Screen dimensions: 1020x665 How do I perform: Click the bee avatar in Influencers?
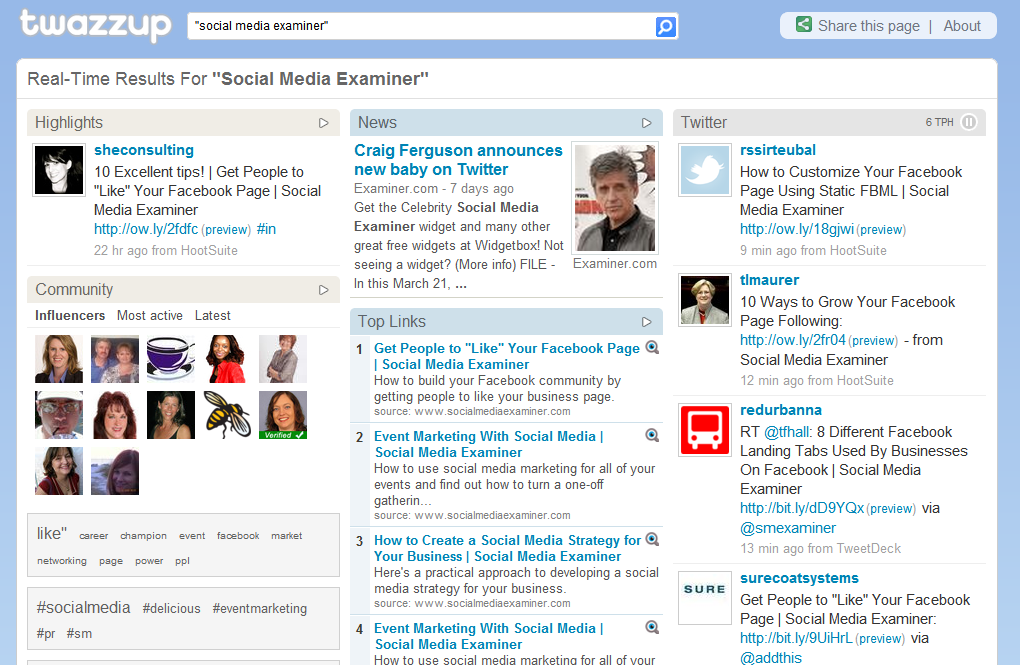pos(227,414)
